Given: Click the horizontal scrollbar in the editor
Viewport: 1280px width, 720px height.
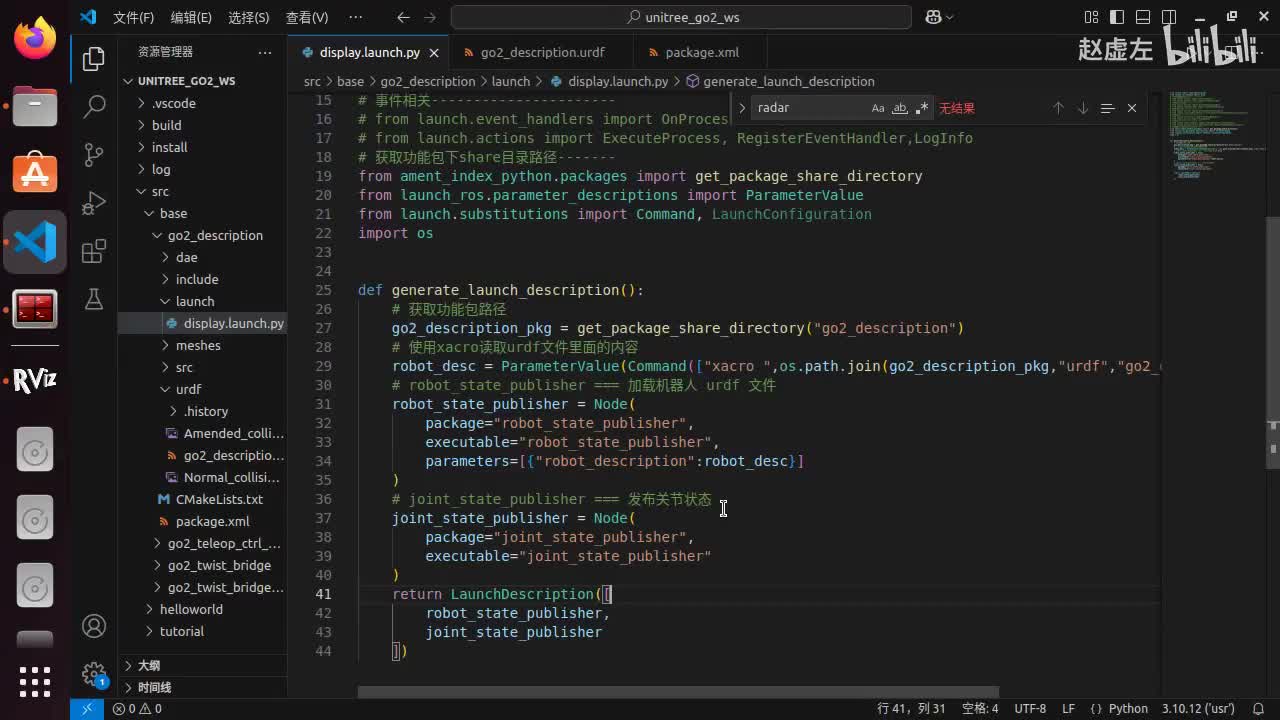Looking at the screenshot, I should [x=678, y=692].
